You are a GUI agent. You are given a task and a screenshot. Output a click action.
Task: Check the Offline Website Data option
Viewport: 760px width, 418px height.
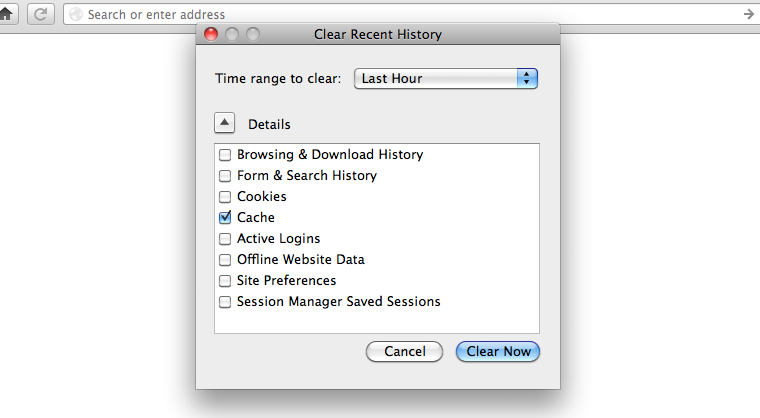coord(225,260)
